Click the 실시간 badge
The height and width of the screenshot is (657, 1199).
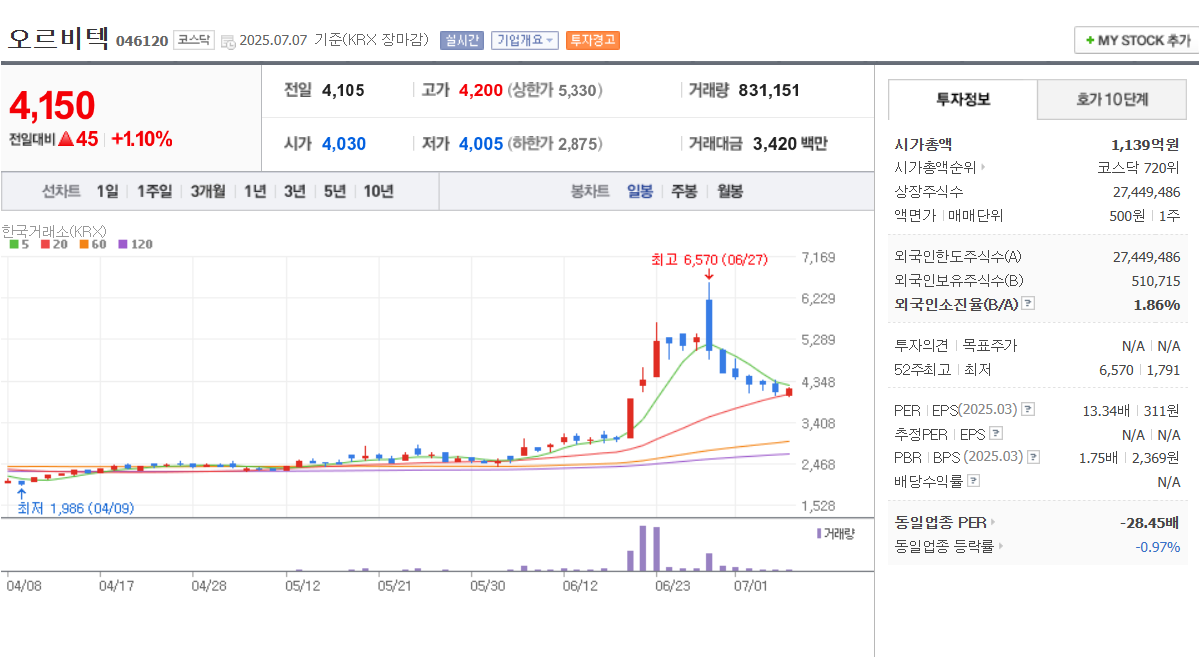(462, 41)
